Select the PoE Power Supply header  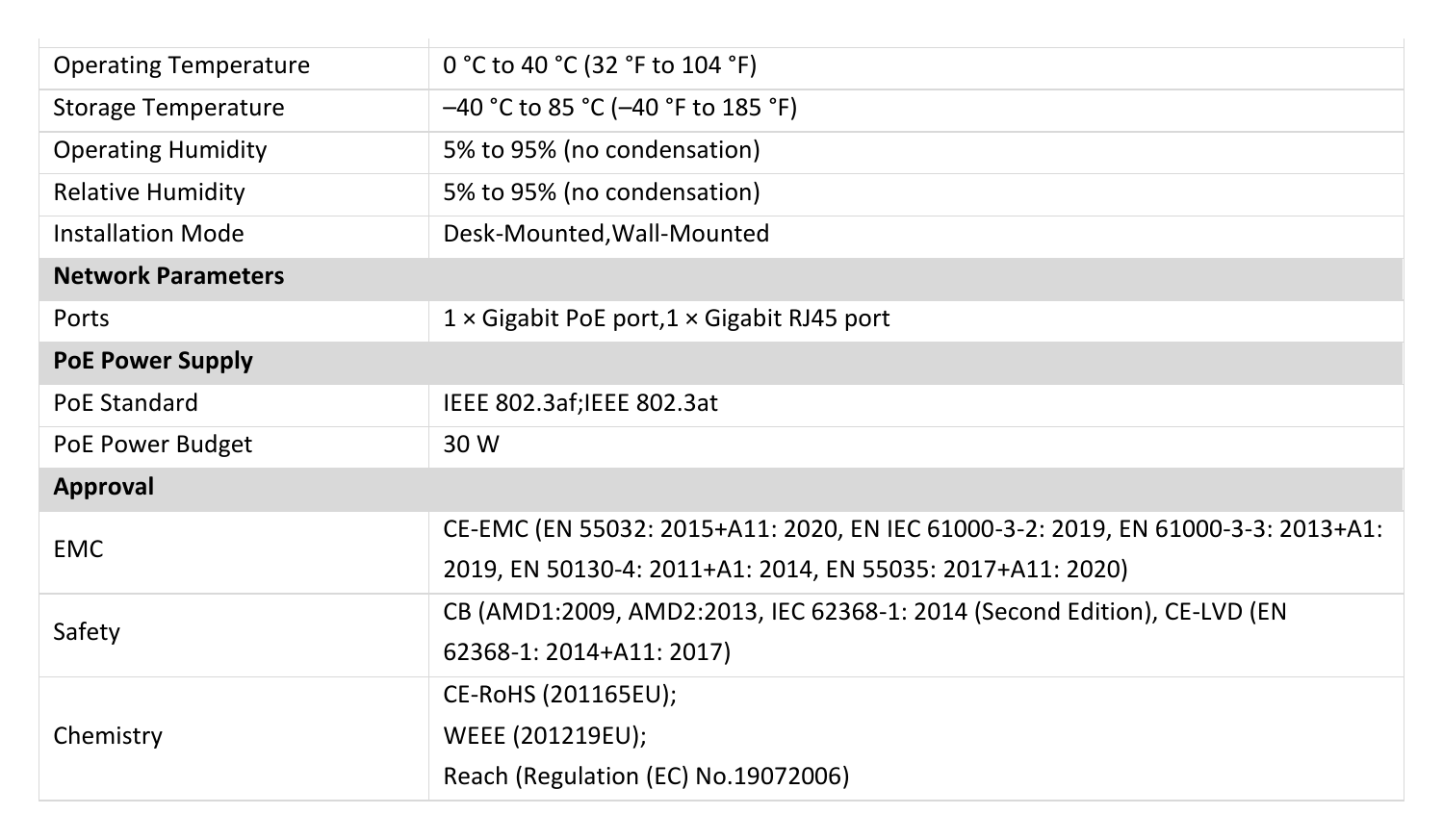pyautogui.click(x=721, y=361)
